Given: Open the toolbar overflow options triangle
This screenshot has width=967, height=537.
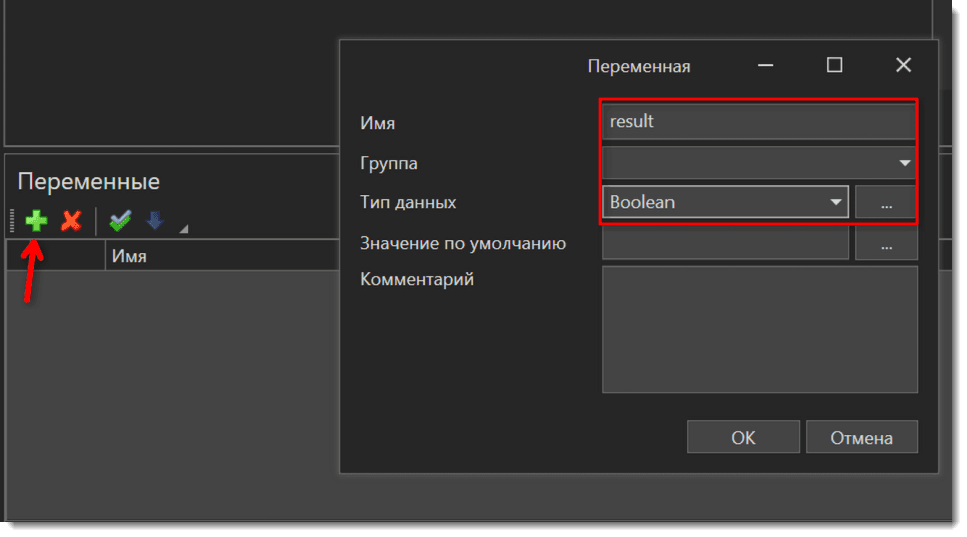Looking at the screenshot, I should pyautogui.click(x=183, y=229).
